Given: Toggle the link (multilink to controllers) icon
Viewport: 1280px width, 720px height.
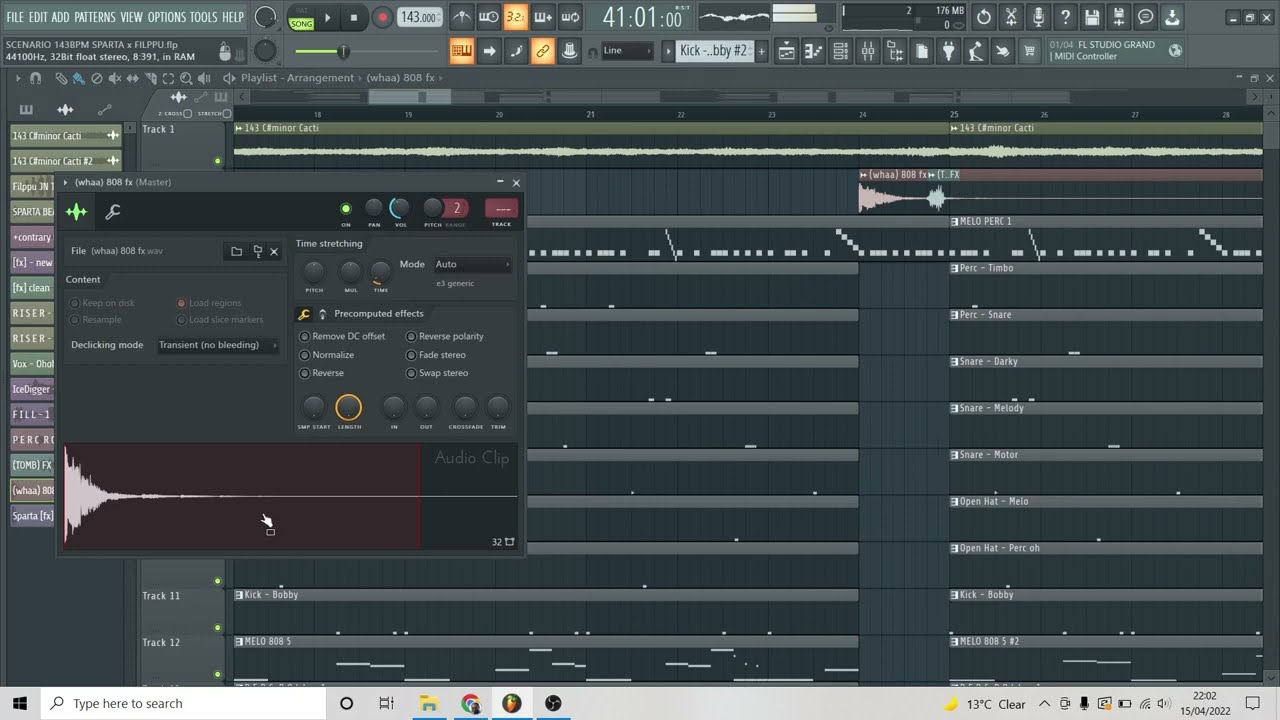Looking at the screenshot, I should coord(543,51).
